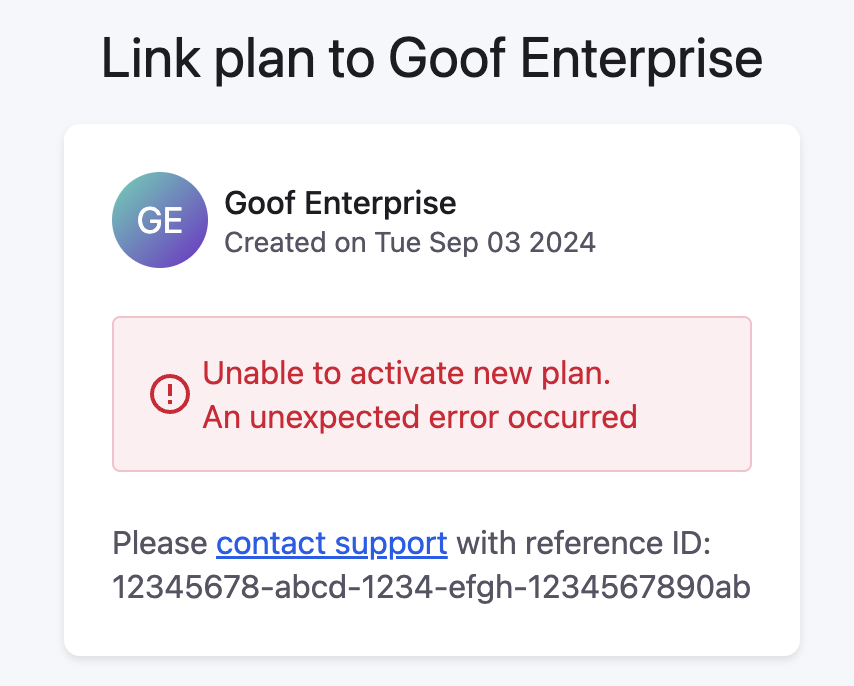The image size is (854, 686).
Task: Select the error indicator inside the pink banner
Action: click(171, 394)
